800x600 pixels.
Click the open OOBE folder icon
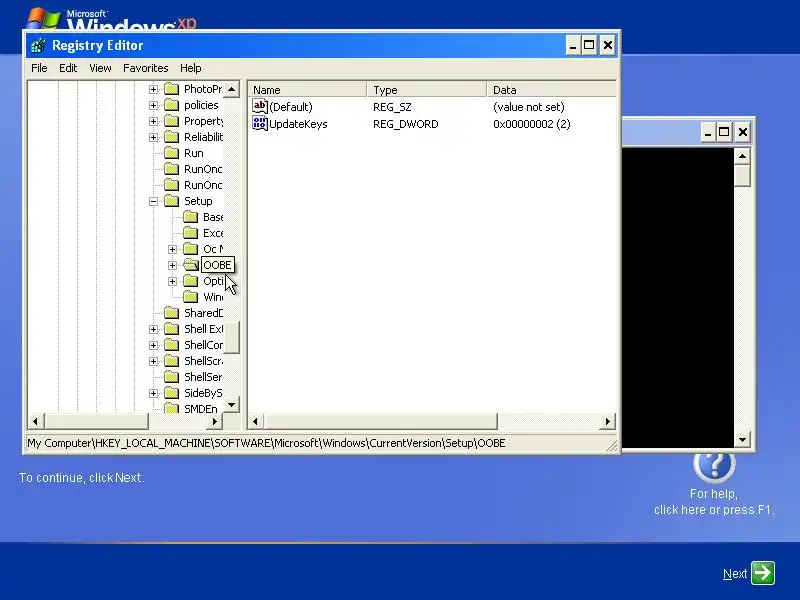pyautogui.click(x=191, y=265)
